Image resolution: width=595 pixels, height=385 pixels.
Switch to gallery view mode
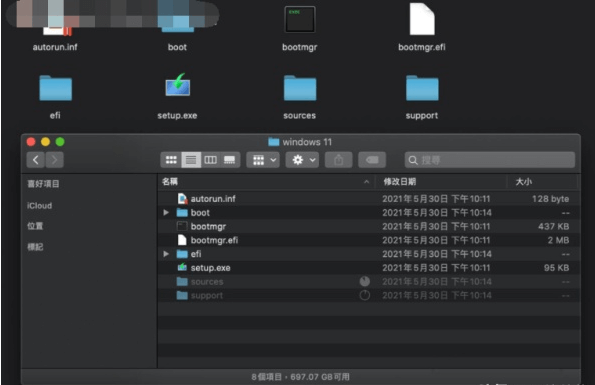230,160
